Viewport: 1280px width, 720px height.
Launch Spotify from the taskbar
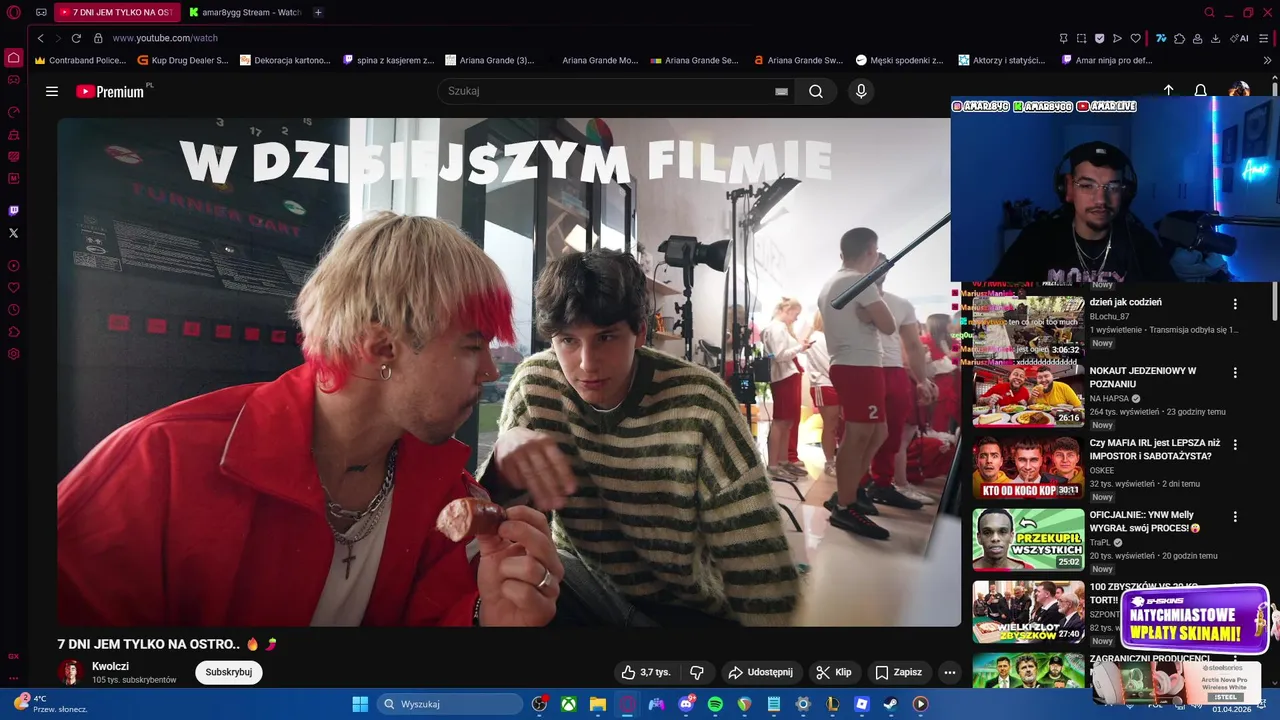pyautogui.click(x=715, y=704)
